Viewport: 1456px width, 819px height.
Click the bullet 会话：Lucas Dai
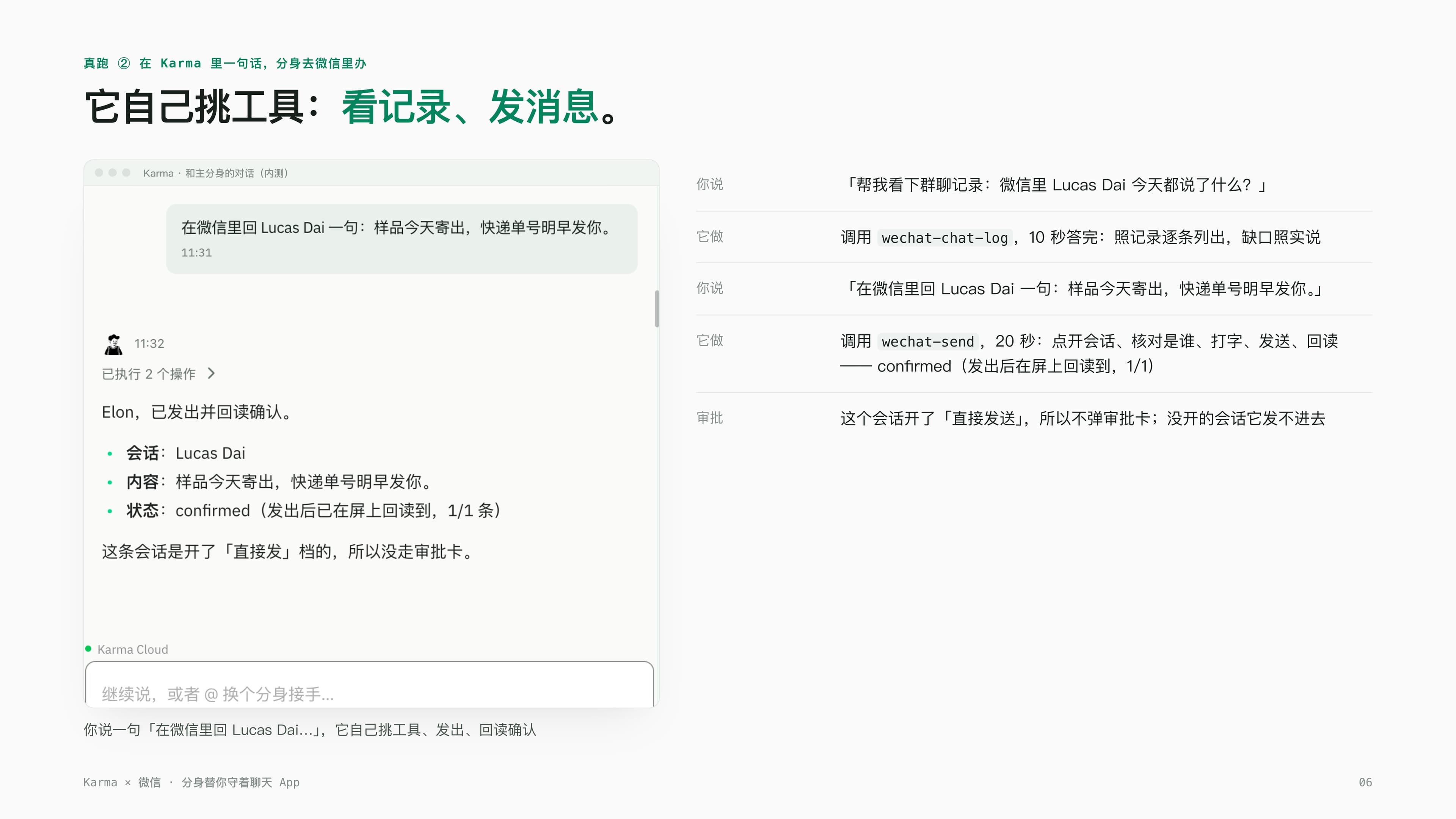(x=185, y=453)
